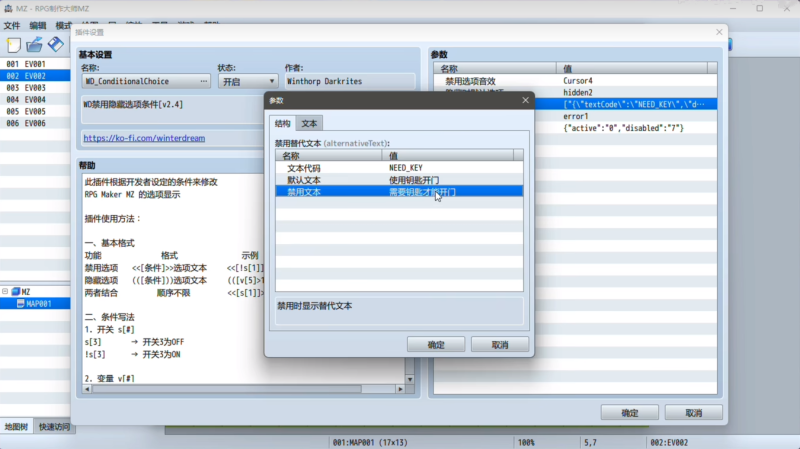This screenshot has width=800, height=449.
Task: Click the New Project toolbar icon
Action: pyautogui.click(x=14, y=45)
